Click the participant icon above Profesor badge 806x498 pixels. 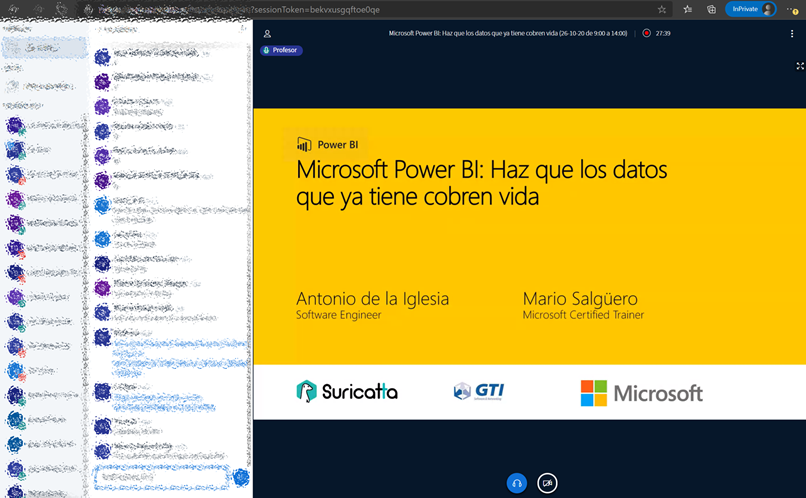[x=267, y=34]
